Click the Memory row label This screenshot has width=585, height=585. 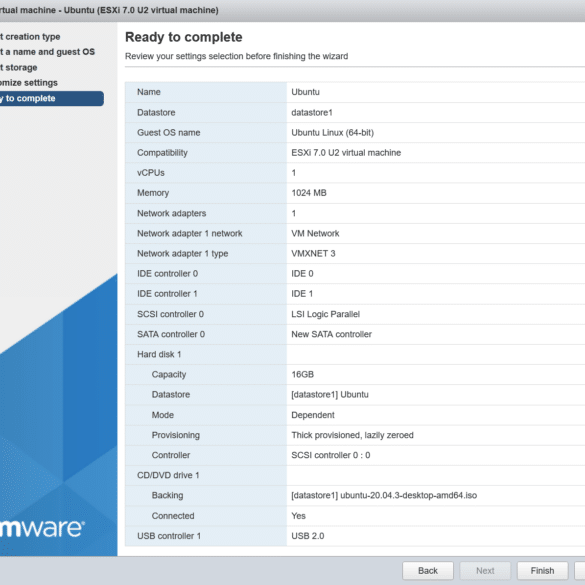(153, 193)
